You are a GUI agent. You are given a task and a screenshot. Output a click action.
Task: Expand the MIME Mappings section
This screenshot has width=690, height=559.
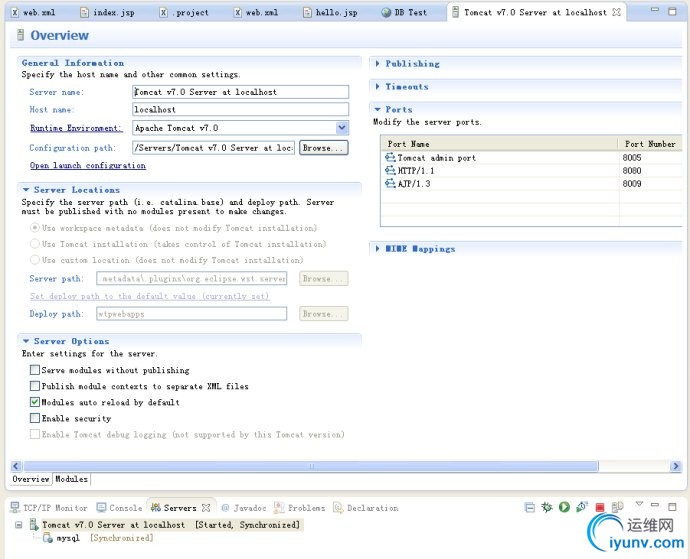click(378, 249)
